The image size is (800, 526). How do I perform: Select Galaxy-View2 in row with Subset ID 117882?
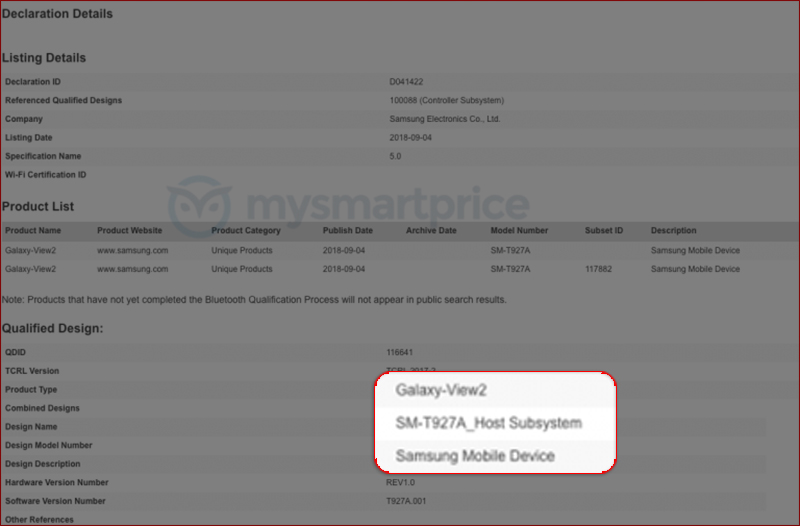coord(31,269)
